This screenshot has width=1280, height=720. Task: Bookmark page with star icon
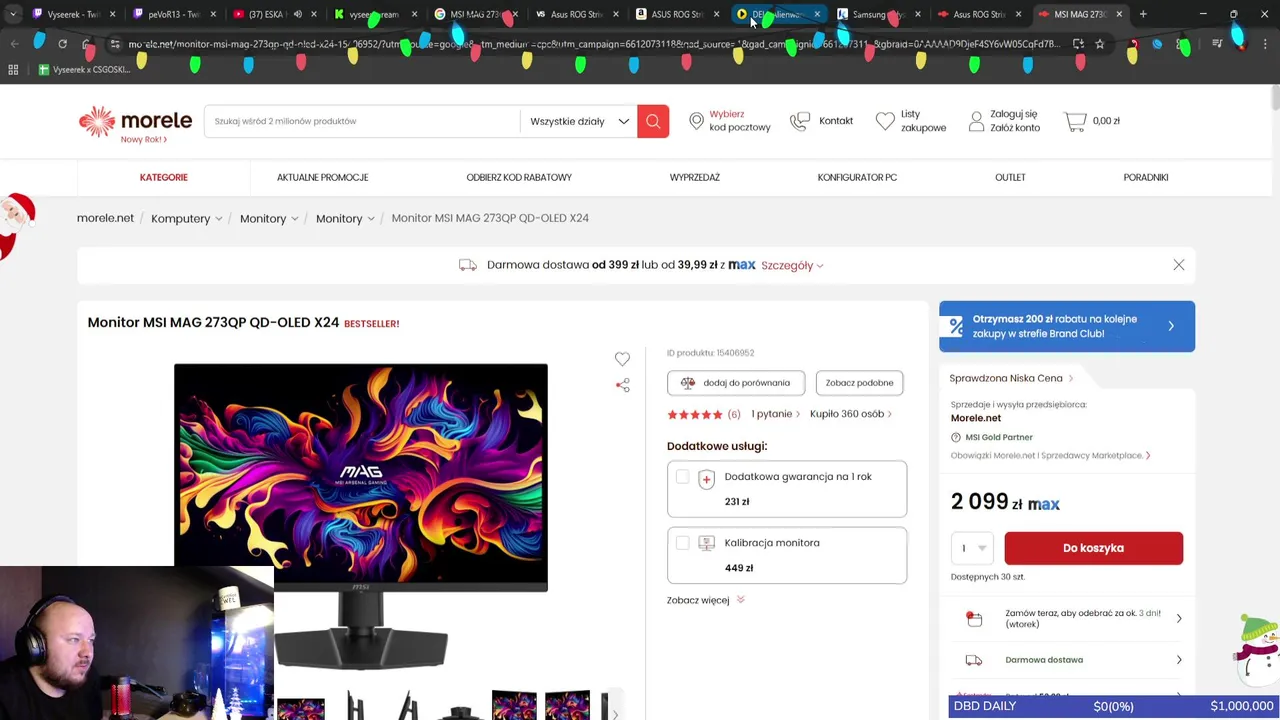click(x=1100, y=44)
